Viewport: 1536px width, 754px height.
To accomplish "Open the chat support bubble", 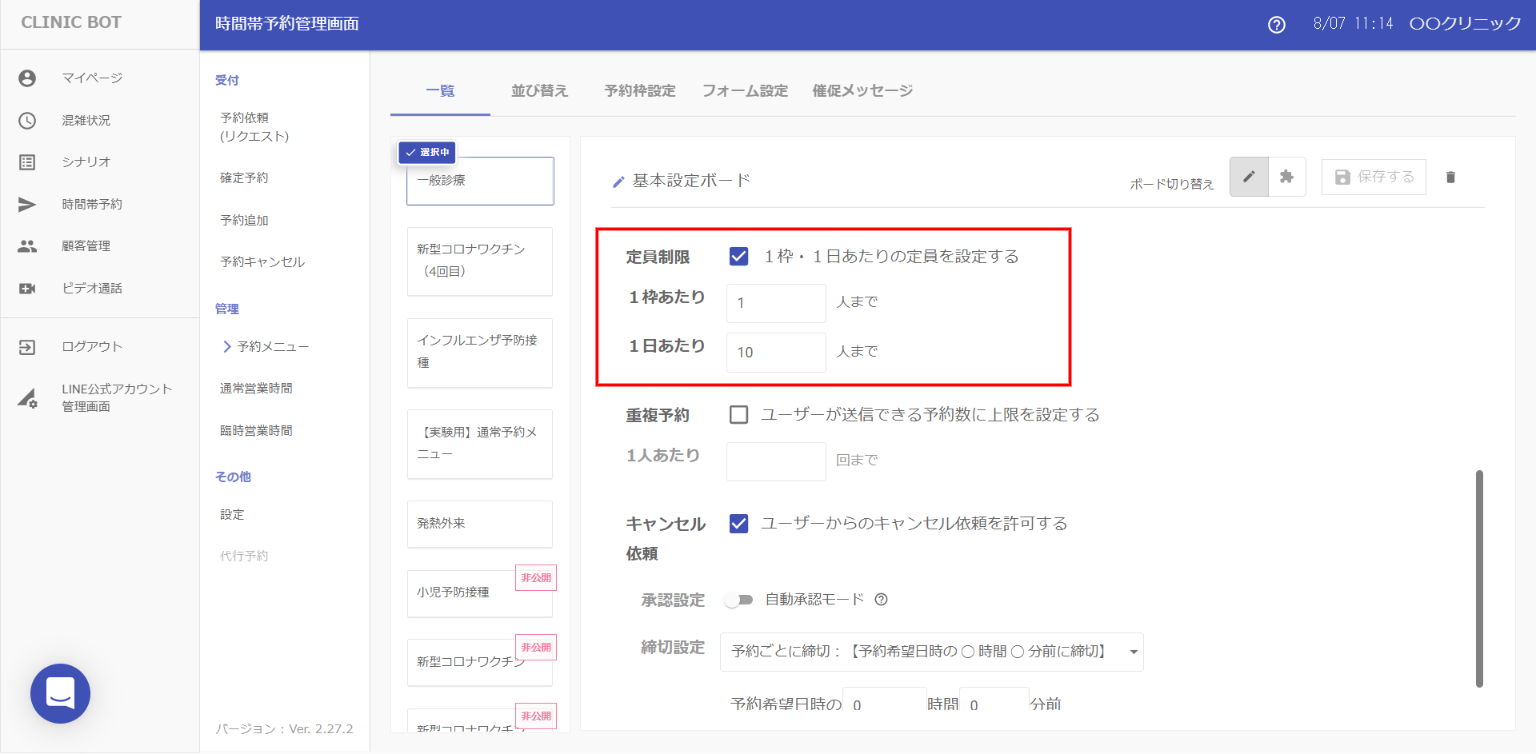I will click(x=60, y=693).
